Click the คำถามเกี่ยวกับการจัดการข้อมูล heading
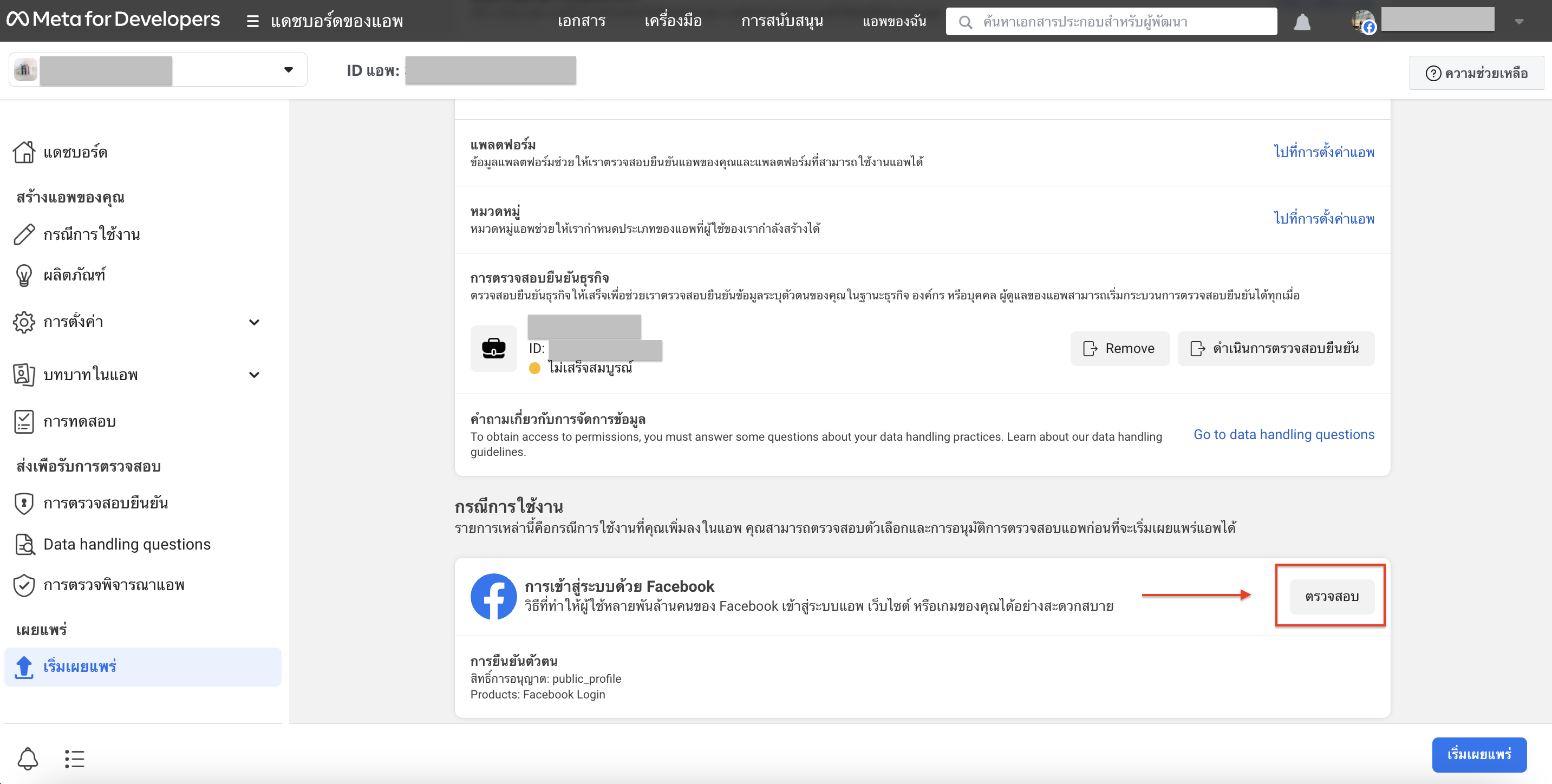The width and height of the screenshot is (1552, 784). coord(558,419)
